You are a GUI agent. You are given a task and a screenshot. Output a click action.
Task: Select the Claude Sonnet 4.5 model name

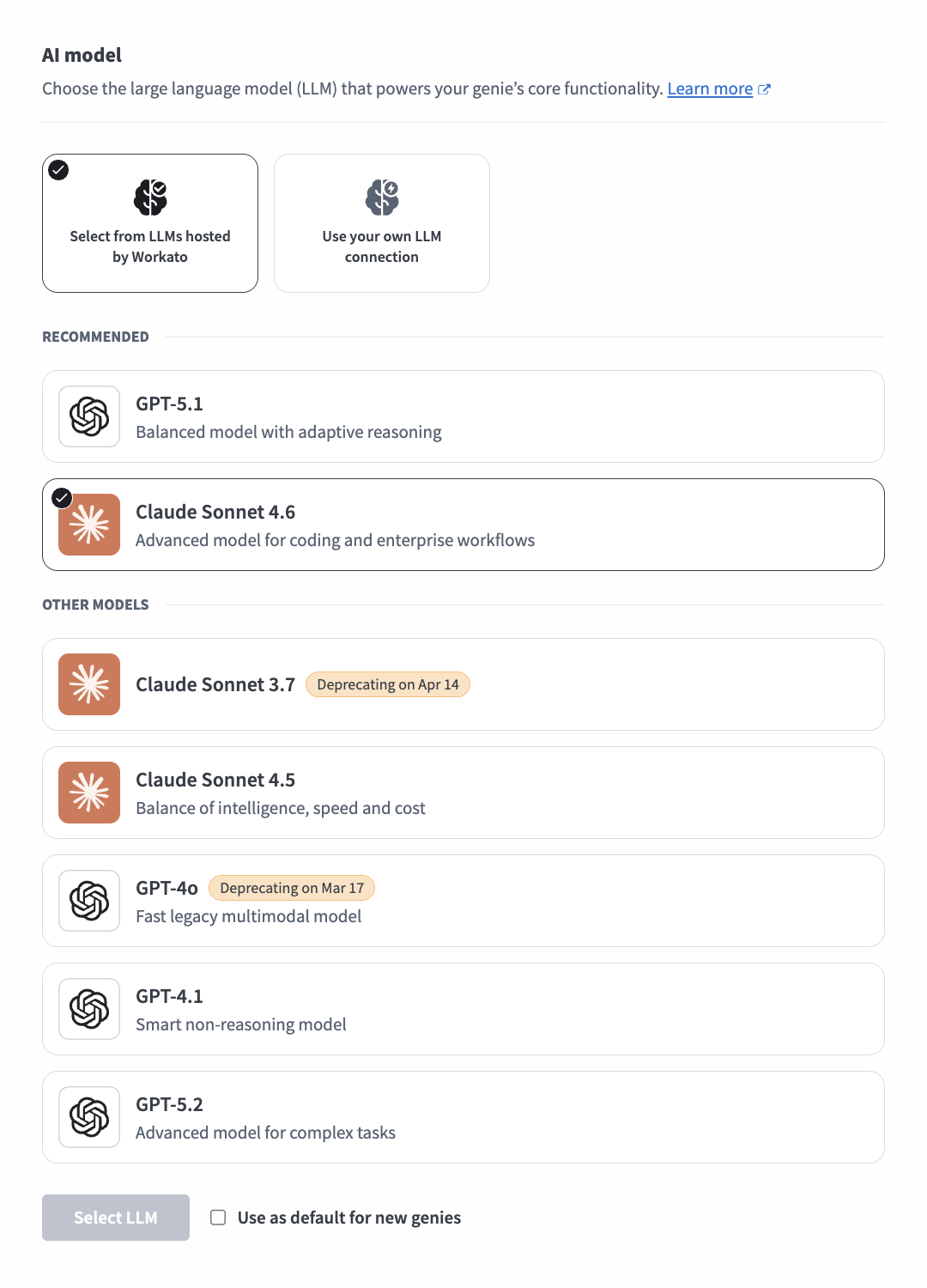pos(215,780)
